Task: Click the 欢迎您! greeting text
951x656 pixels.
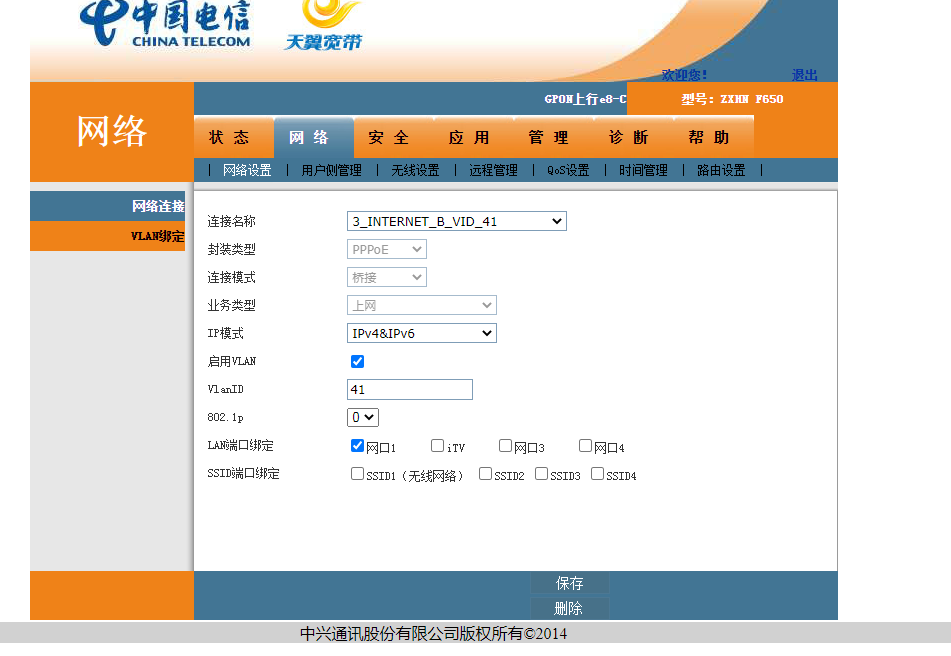Action: 684,75
